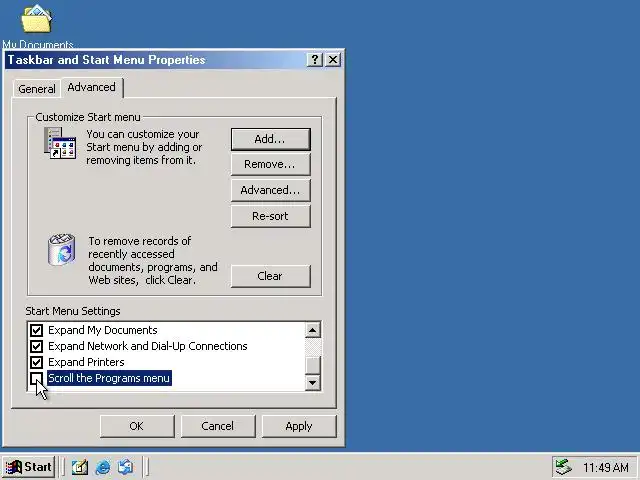
Task: Cancel the properties dialog
Action: point(218,426)
